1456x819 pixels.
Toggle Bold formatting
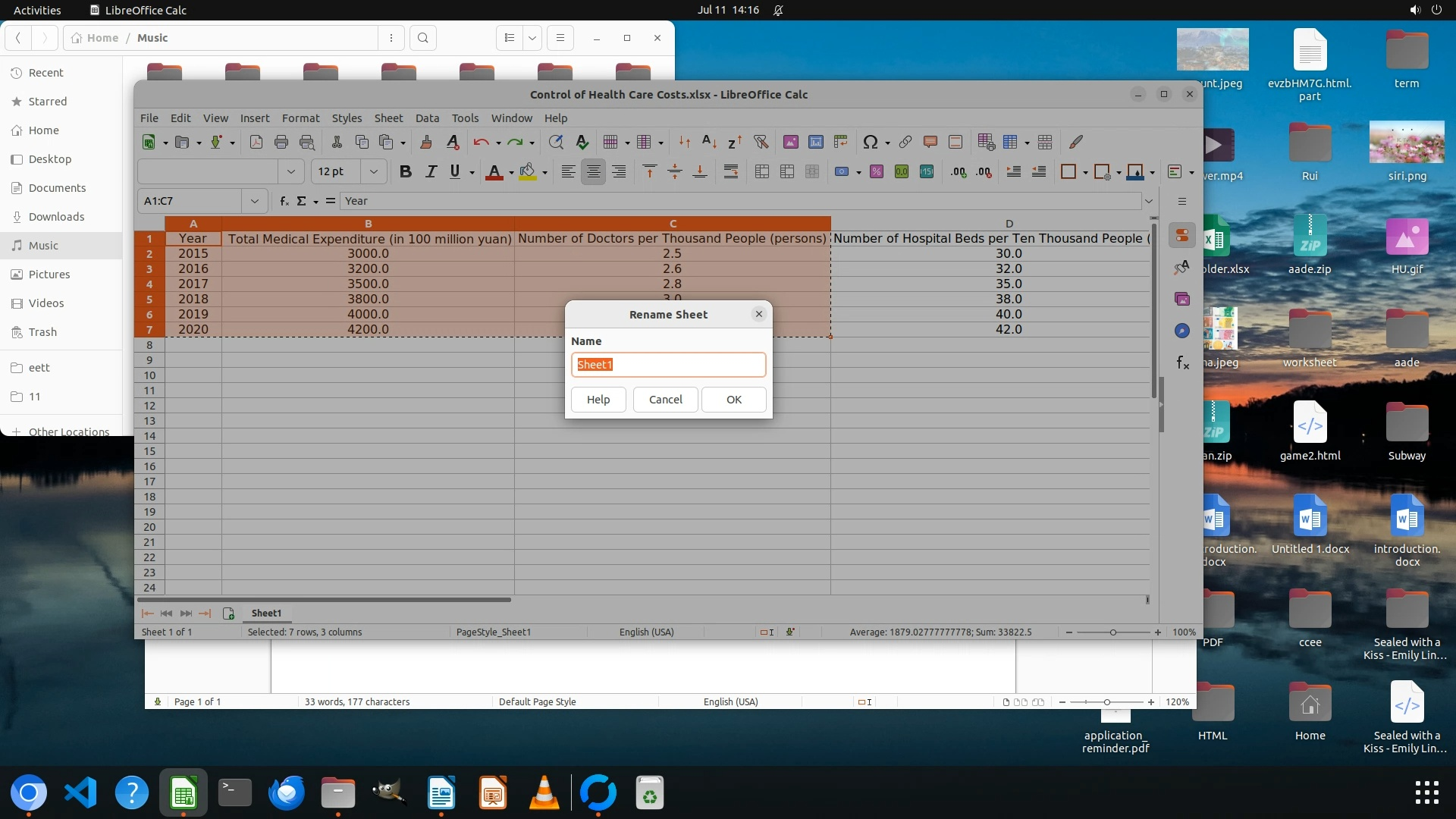click(x=406, y=171)
